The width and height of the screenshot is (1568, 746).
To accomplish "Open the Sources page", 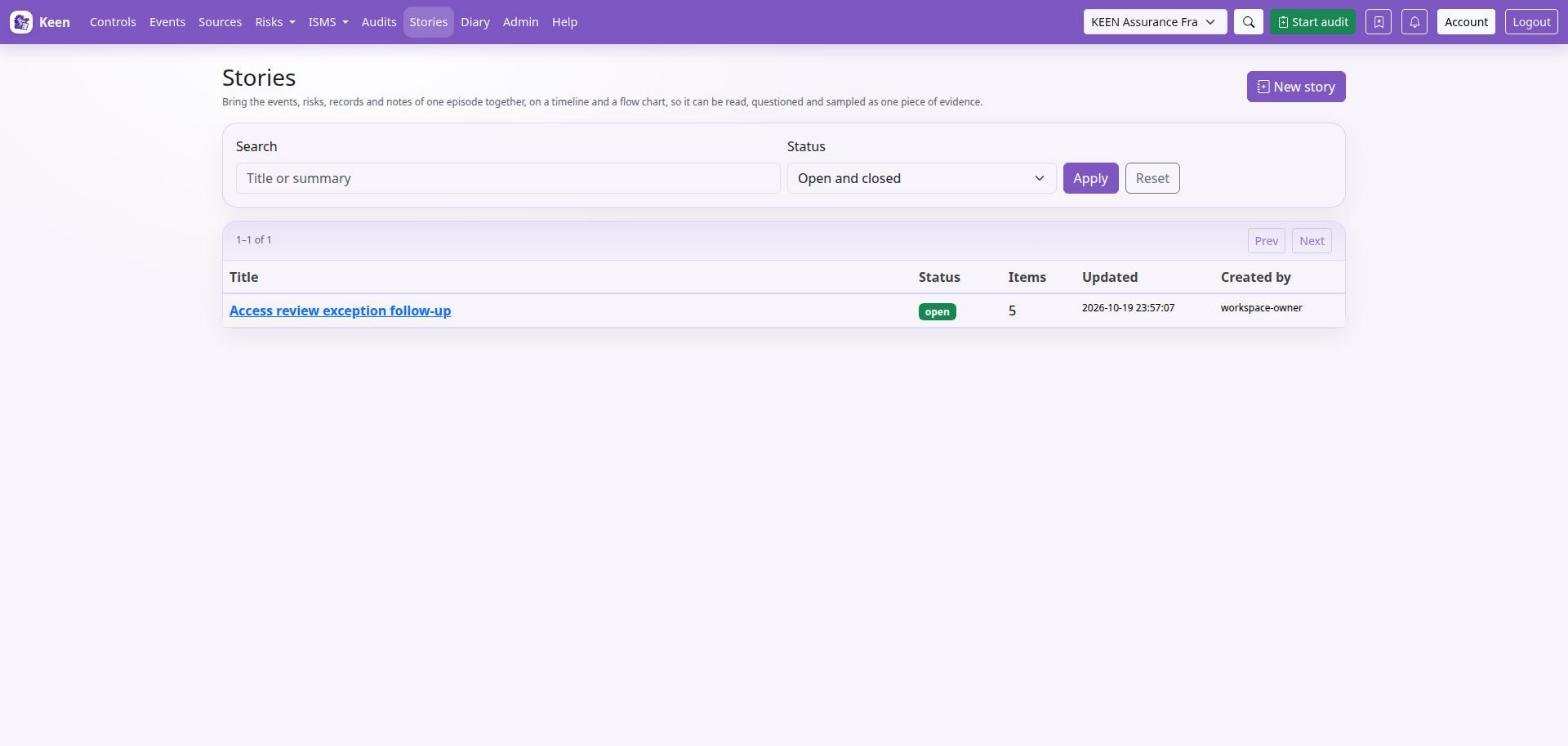I will point(220,22).
